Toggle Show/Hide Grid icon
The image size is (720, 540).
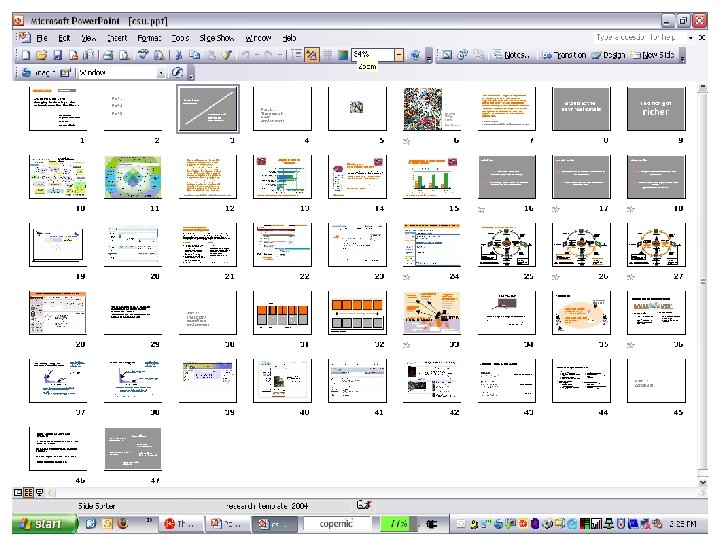327,55
